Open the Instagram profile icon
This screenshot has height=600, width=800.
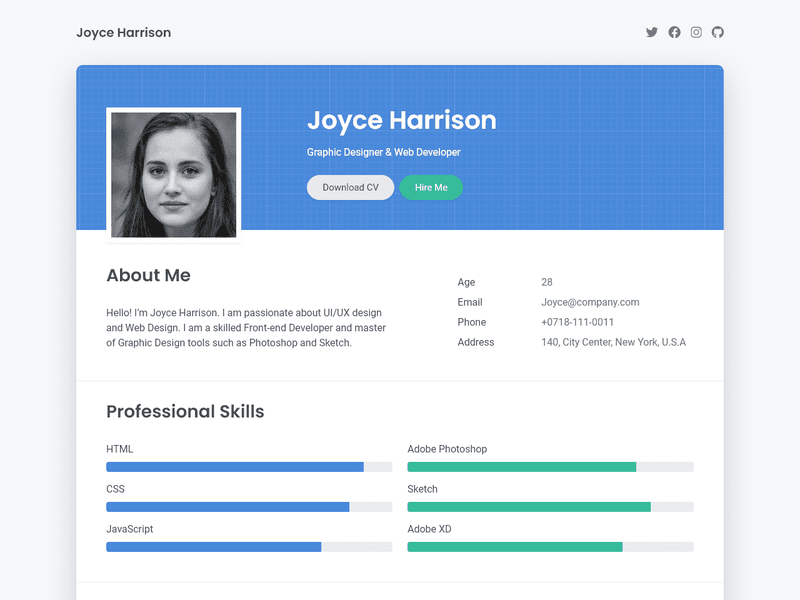click(696, 32)
